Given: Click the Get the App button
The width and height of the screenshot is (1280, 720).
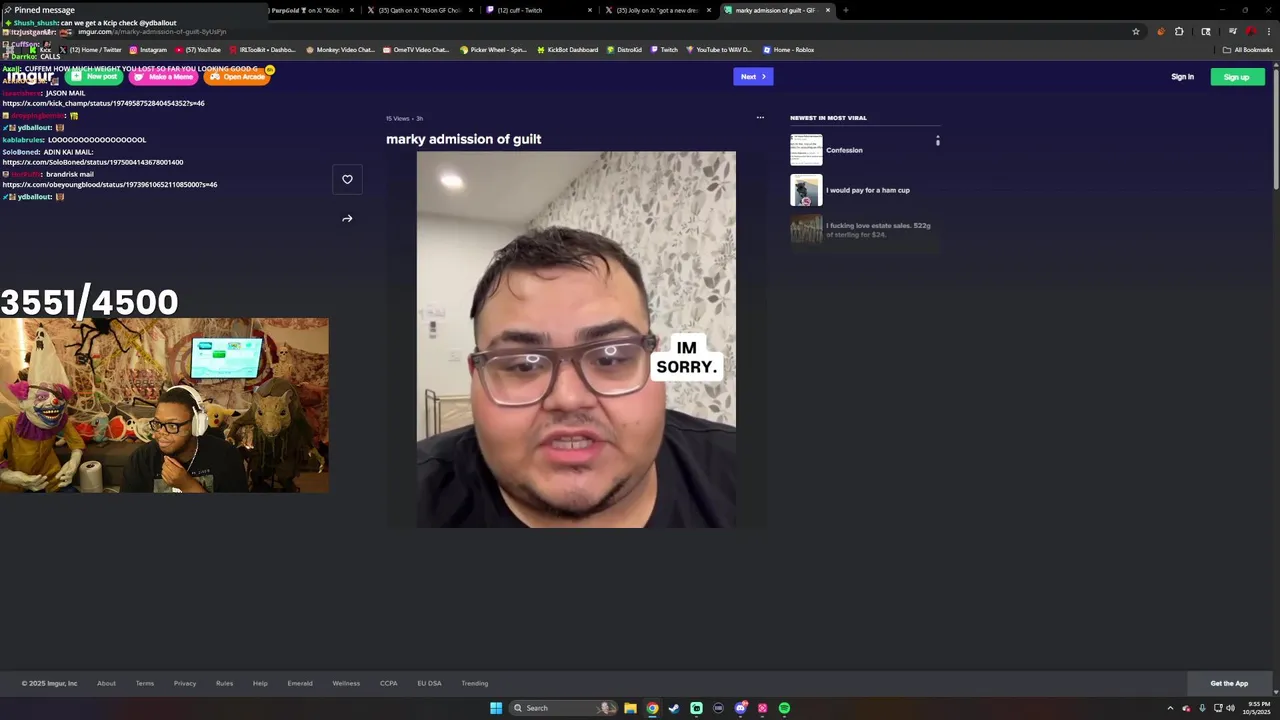Looking at the screenshot, I should pos(1229,684).
